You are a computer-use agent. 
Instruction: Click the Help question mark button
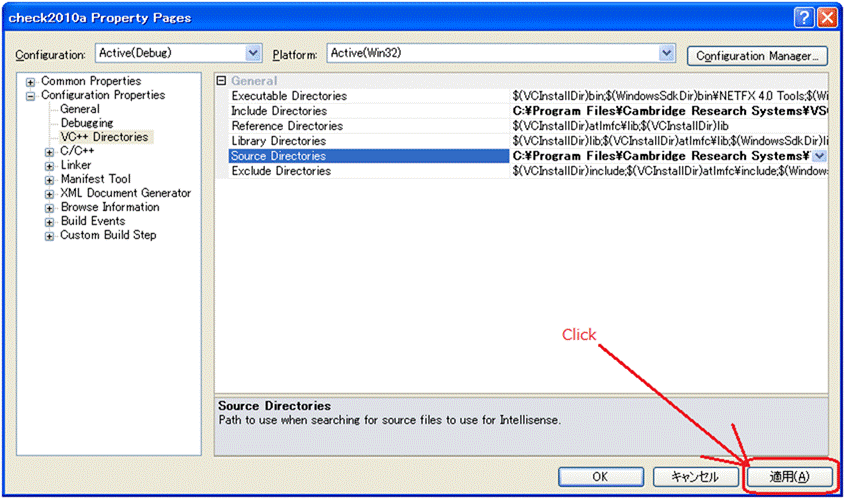(x=804, y=17)
